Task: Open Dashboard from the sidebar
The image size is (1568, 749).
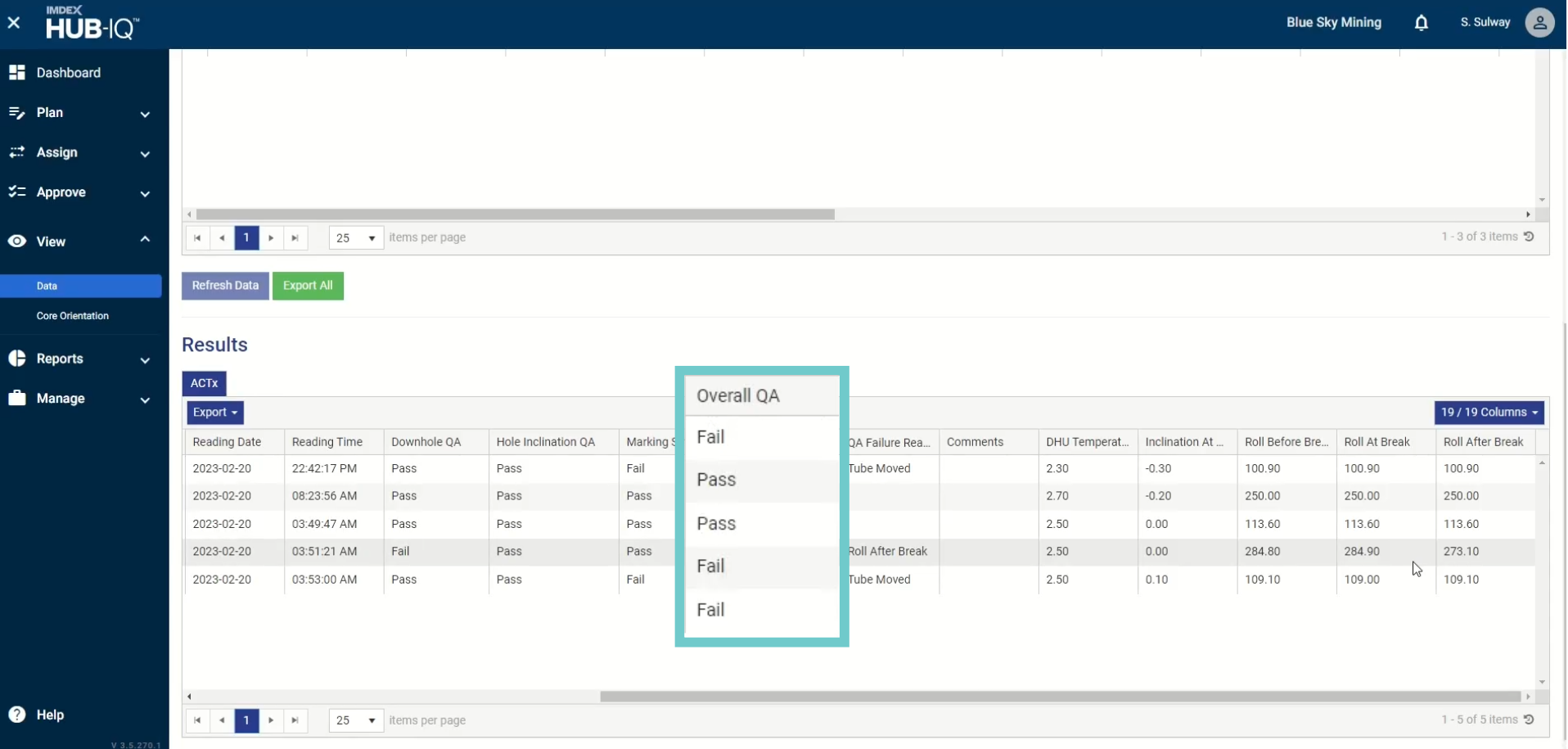Action: pos(68,73)
